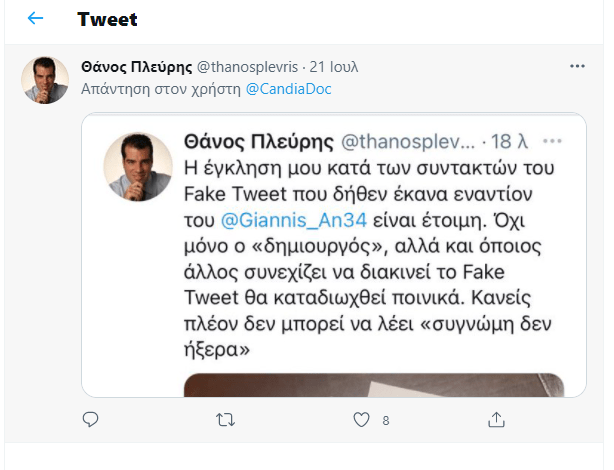Image resolution: width=614 pixels, height=470 pixels.
Task: Like the tweet with the heart icon
Action: click(361, 421)
